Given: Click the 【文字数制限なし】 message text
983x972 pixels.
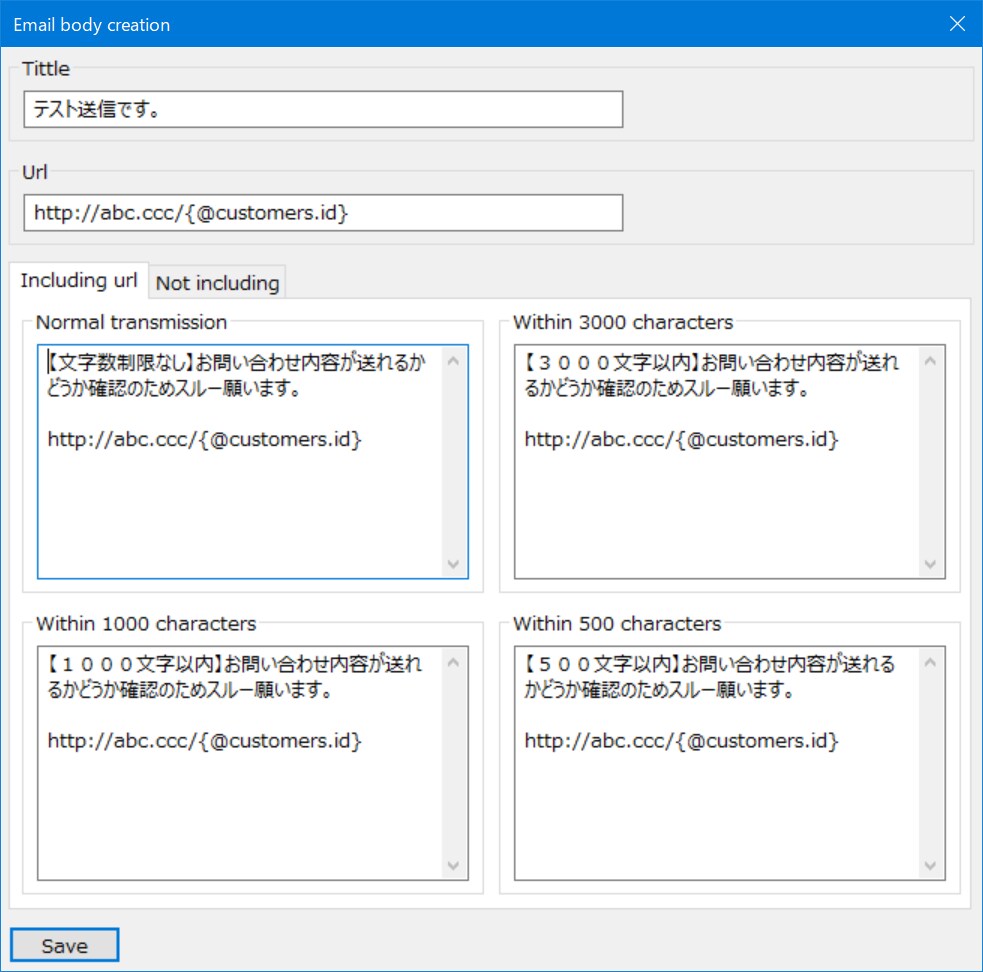Looking at the screenshot, I should 236,375.
